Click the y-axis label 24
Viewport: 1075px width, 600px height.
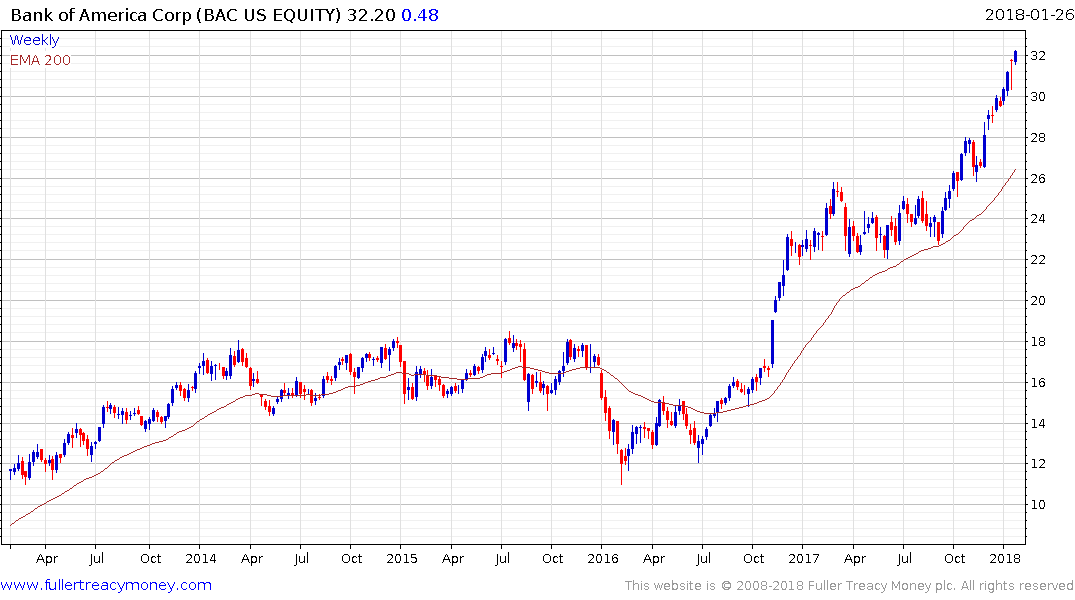click(1038, 219)
